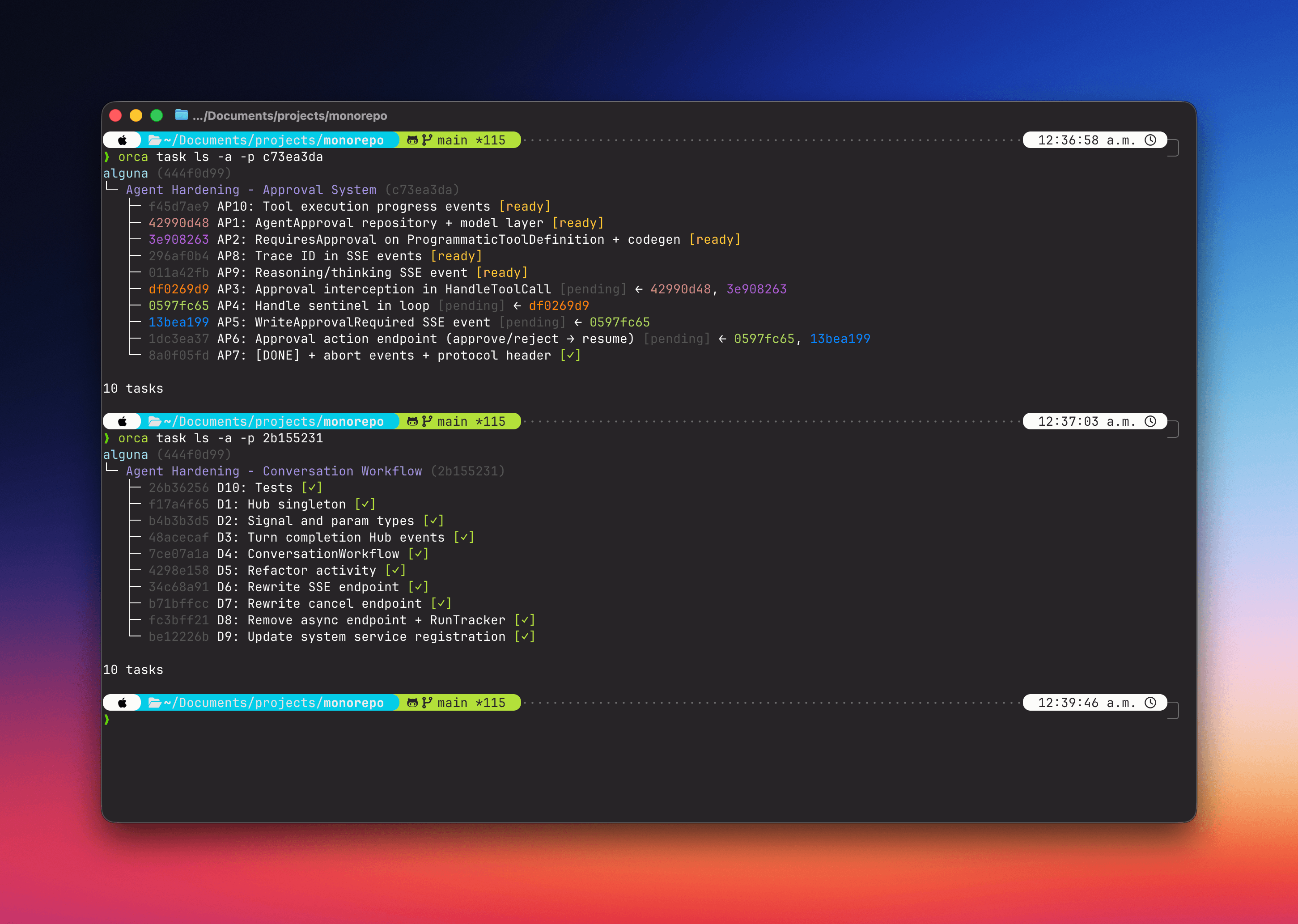Click dependency hash 3e908263 on the AP3 row
Image resolution: width=1298 pixels, height=924 pixels.
[x=757, y=289]
